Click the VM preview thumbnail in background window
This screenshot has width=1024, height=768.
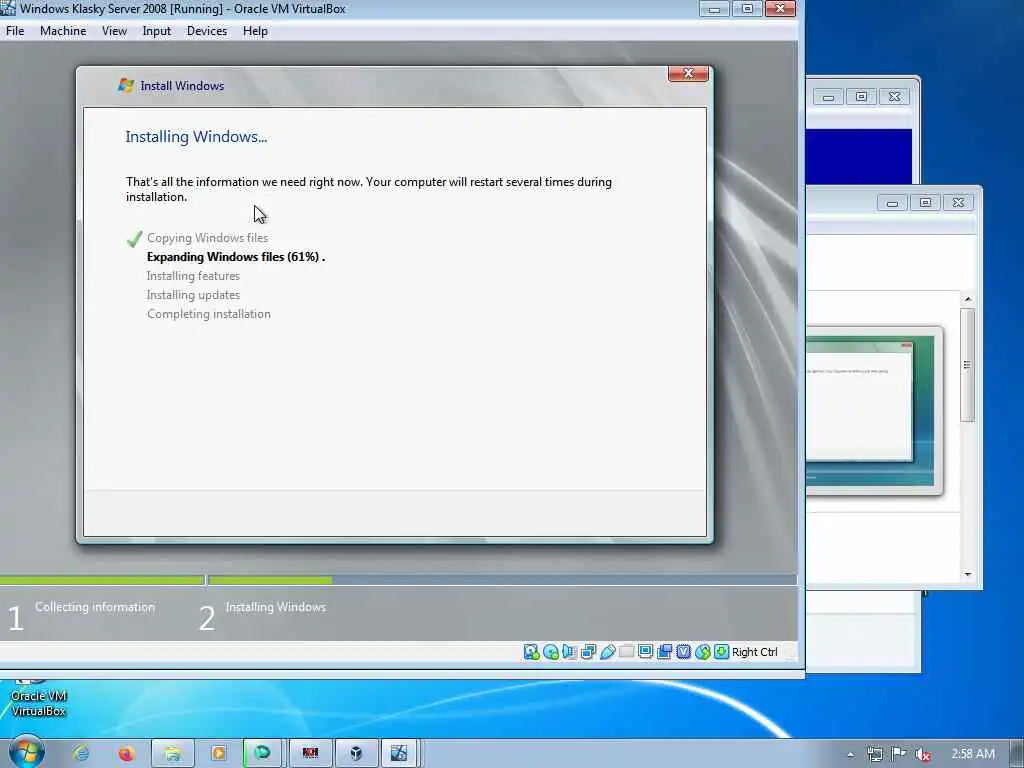coord(874,409)
